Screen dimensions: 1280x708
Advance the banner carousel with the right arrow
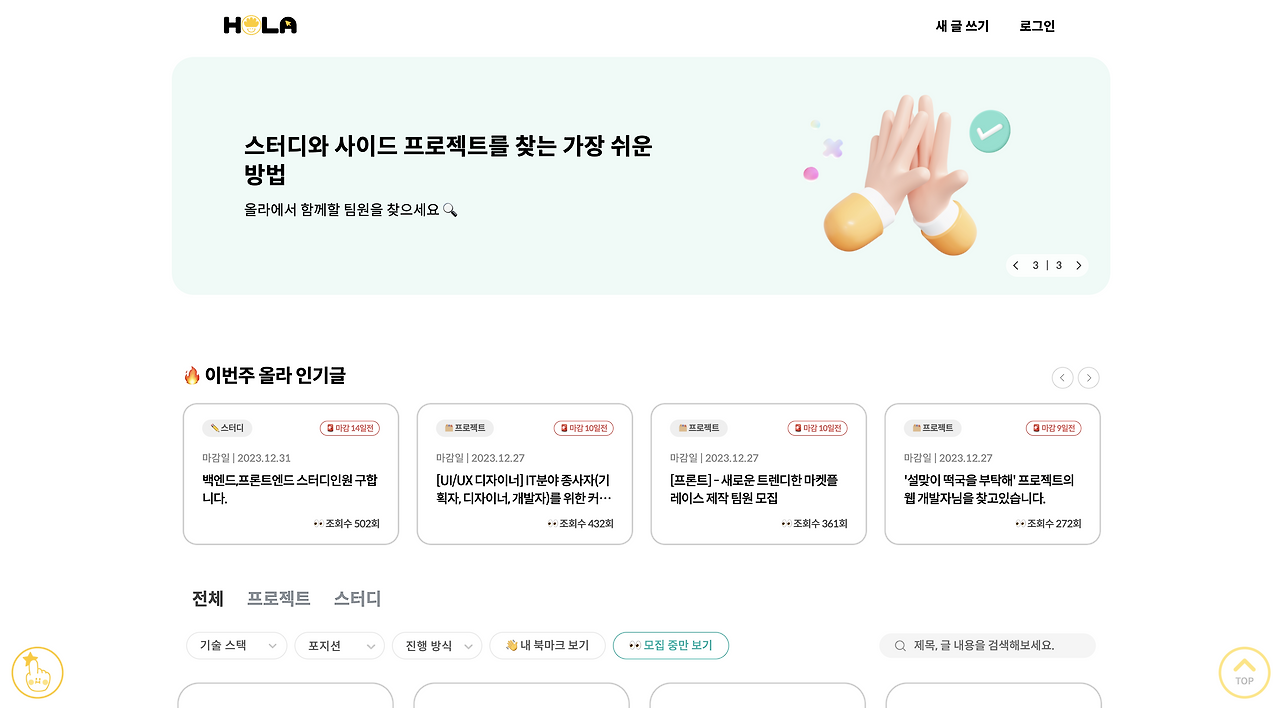pos(1078,265)
